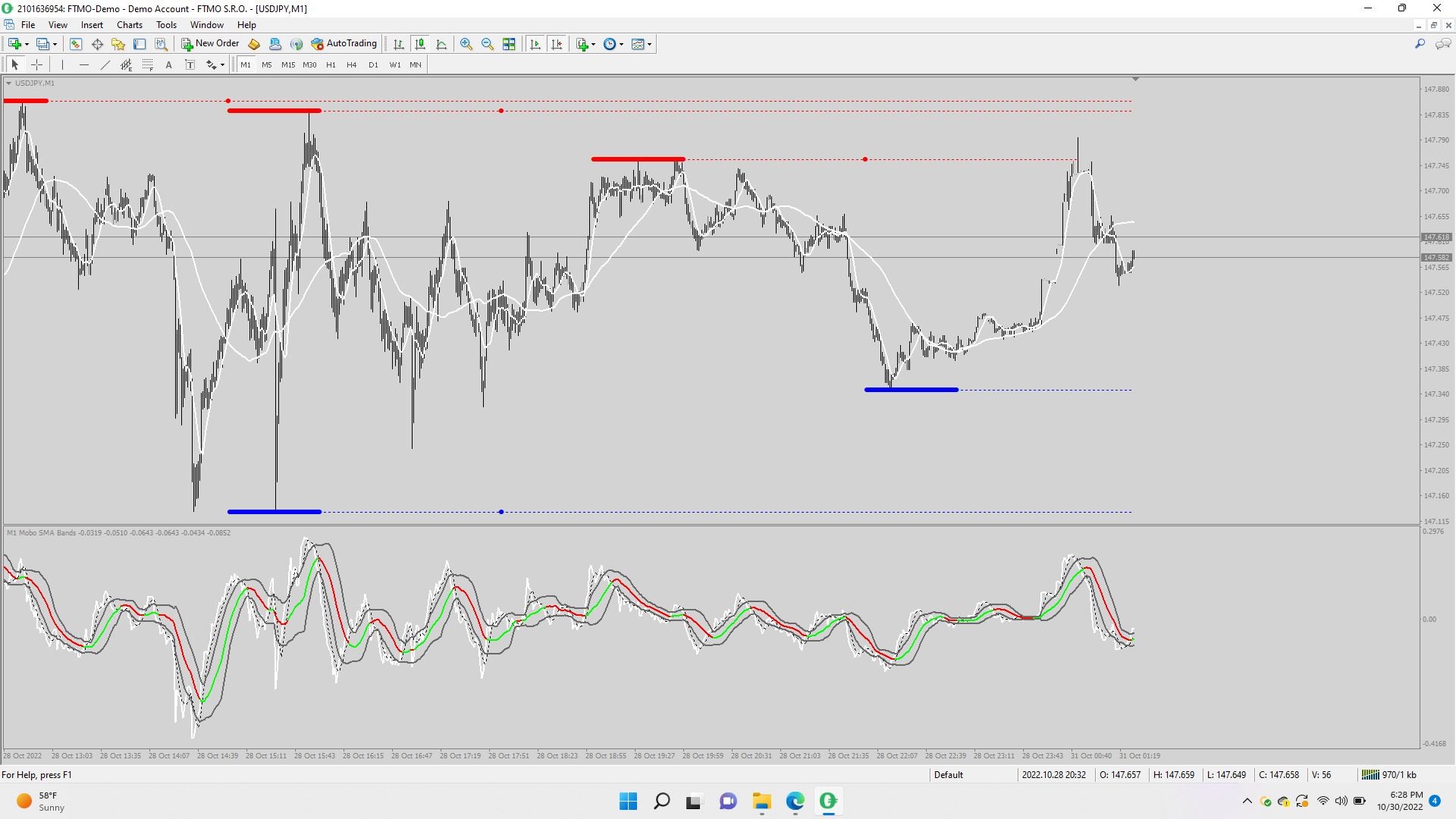Toggle chart auto scroll
This screenshot has width=1456, height=819.
click(x=535, y=44)
